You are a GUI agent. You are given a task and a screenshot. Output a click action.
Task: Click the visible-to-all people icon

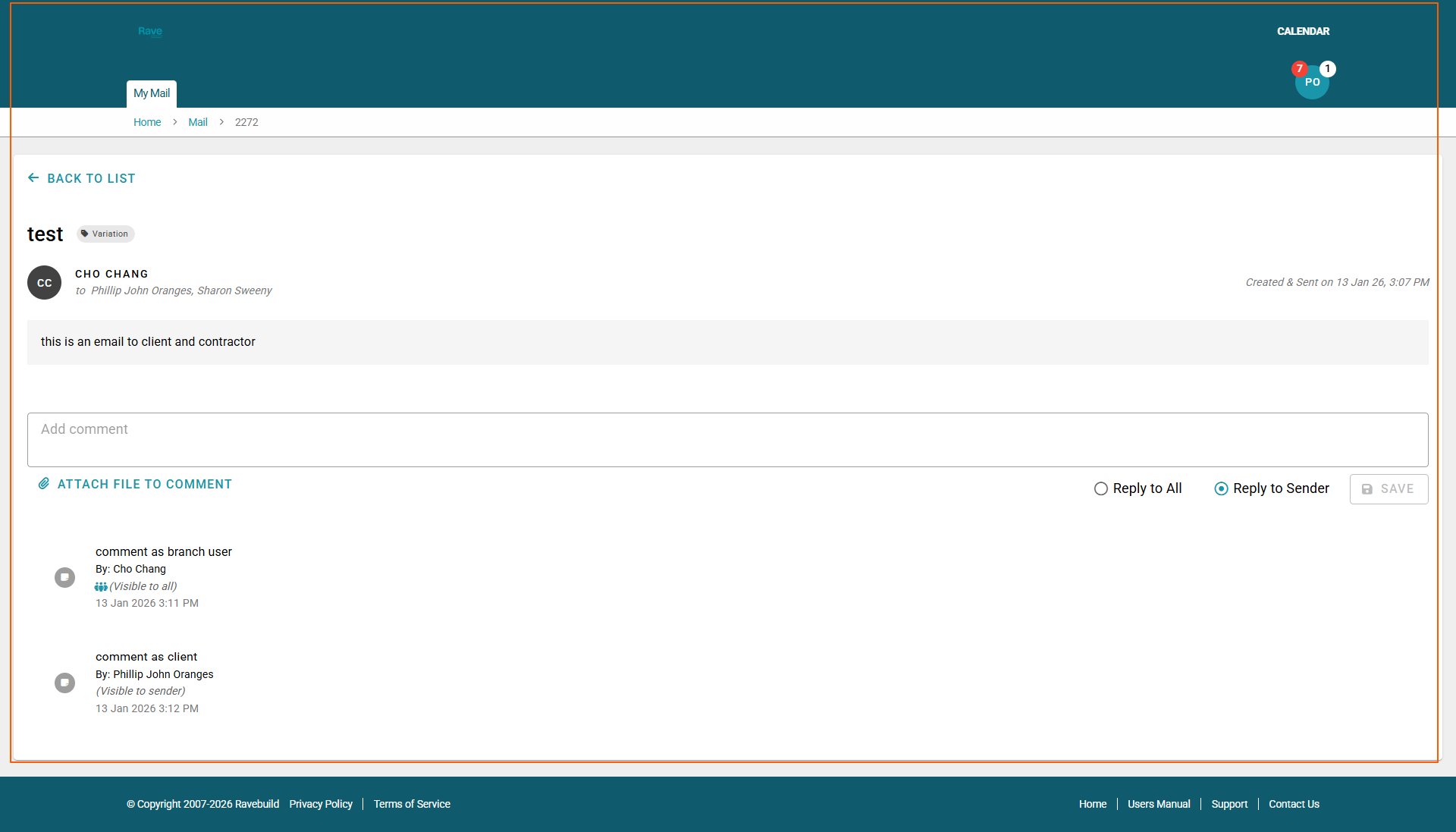tap(101, 586)
